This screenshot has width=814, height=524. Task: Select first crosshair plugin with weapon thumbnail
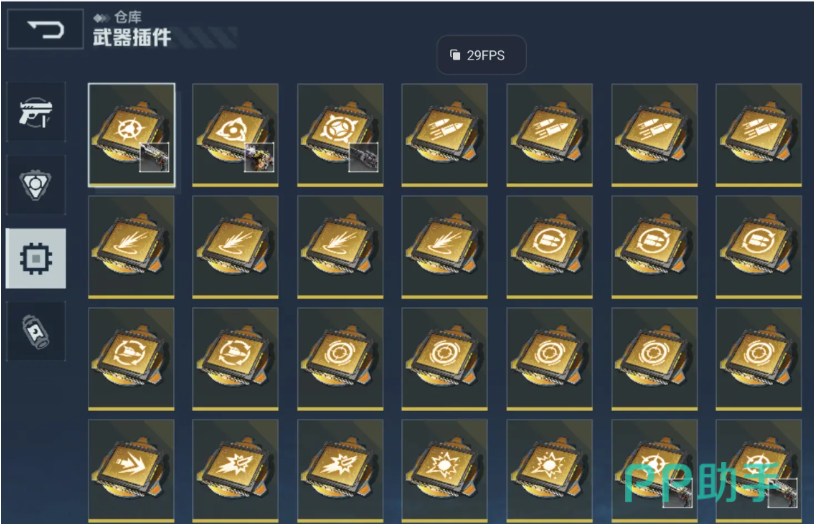(x=131, y=135)
